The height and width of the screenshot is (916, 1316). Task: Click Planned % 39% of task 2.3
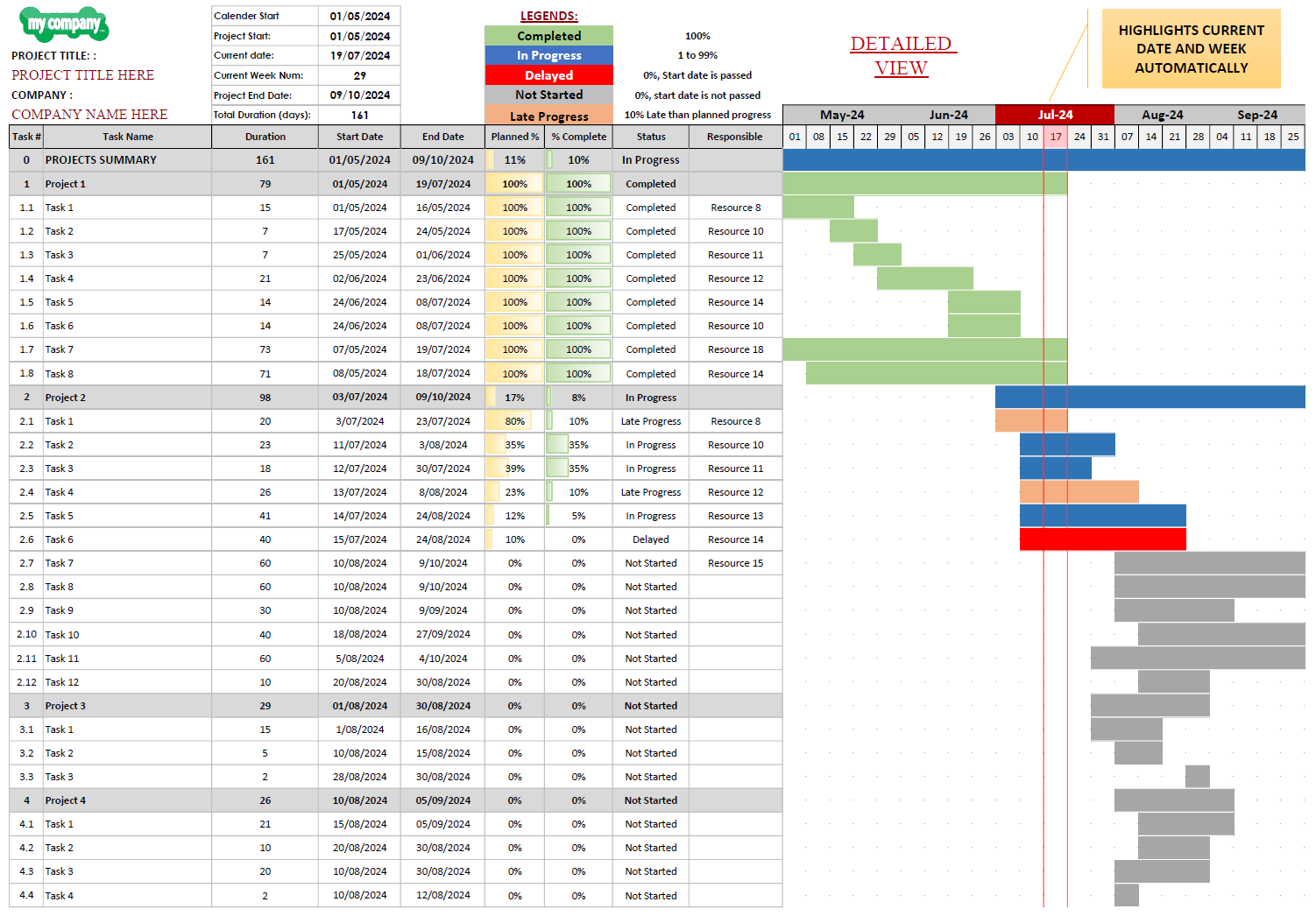[515, 469]
